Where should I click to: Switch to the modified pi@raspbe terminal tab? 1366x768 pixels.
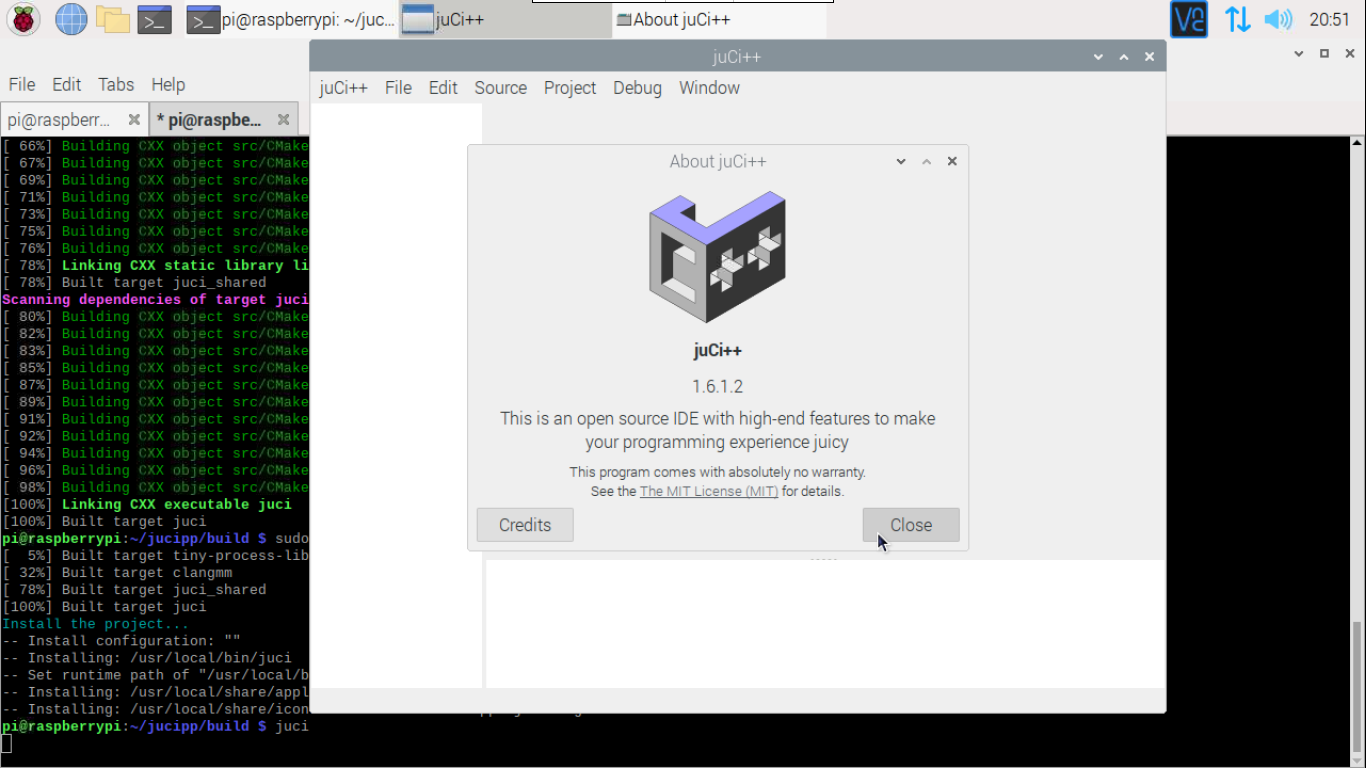(x=209, y=120)
